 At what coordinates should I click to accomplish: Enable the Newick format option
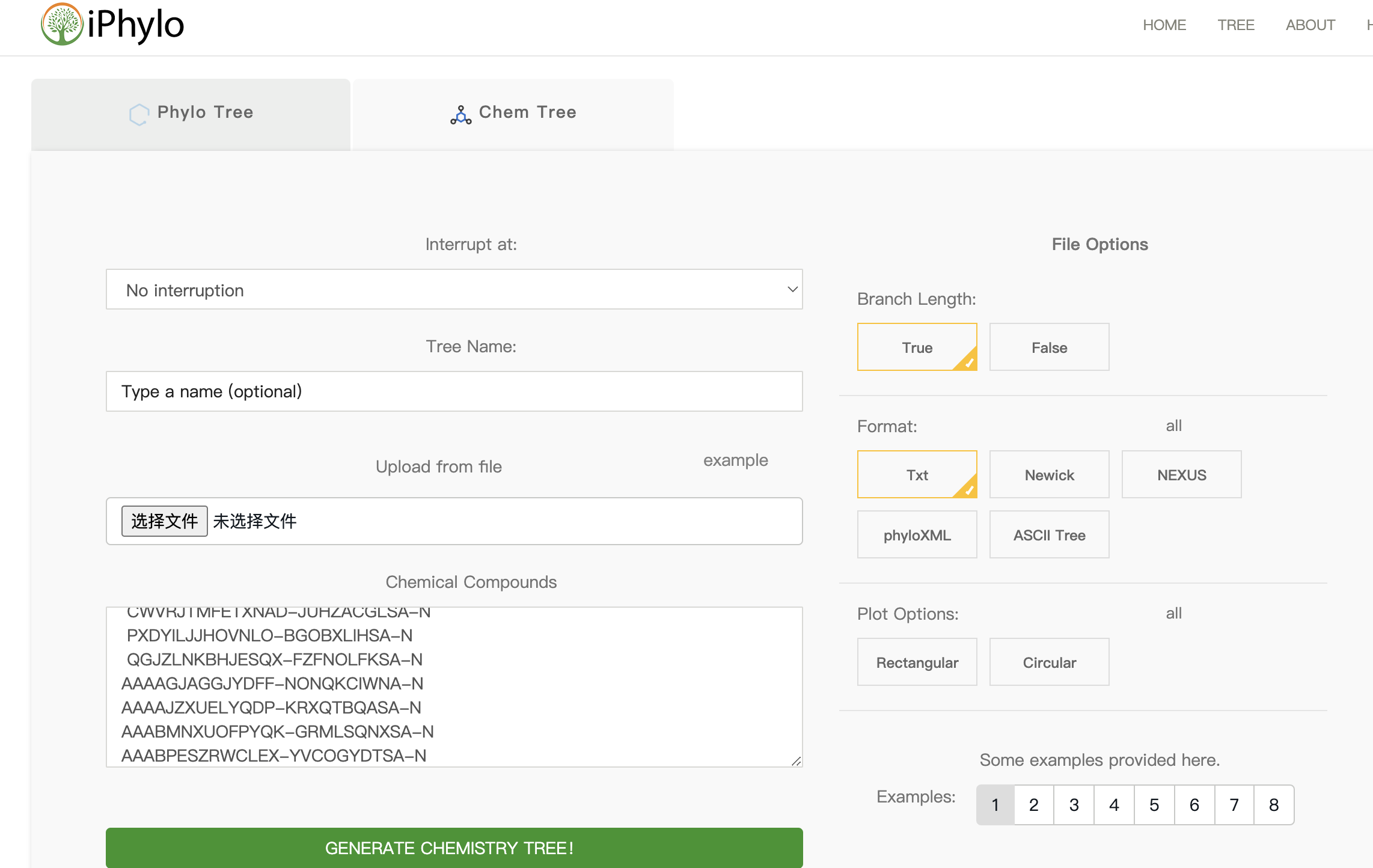coord(1049,475)
